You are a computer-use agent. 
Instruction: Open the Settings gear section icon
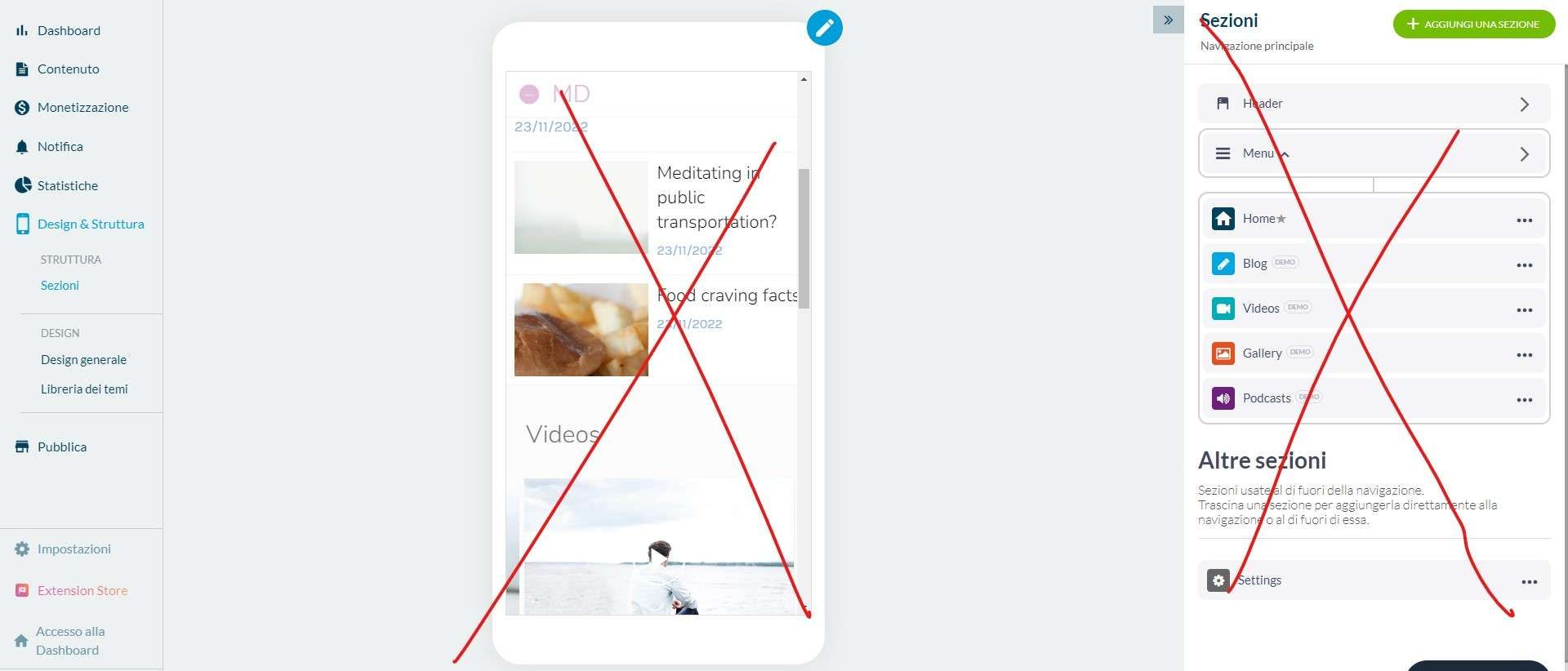[x=1218, y=580]
